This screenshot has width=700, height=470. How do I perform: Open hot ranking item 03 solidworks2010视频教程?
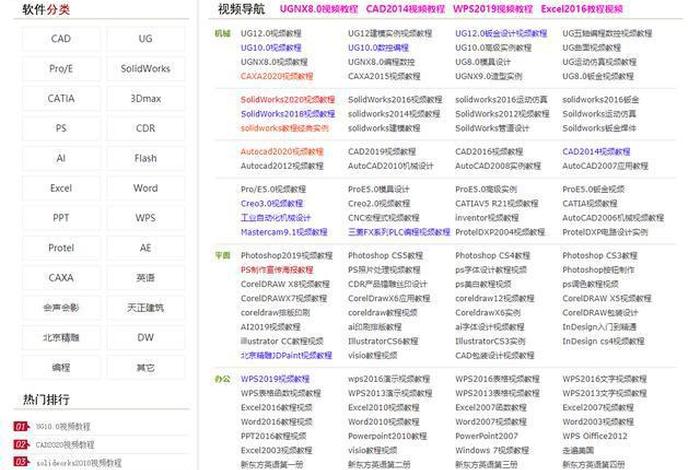point(79,463)
